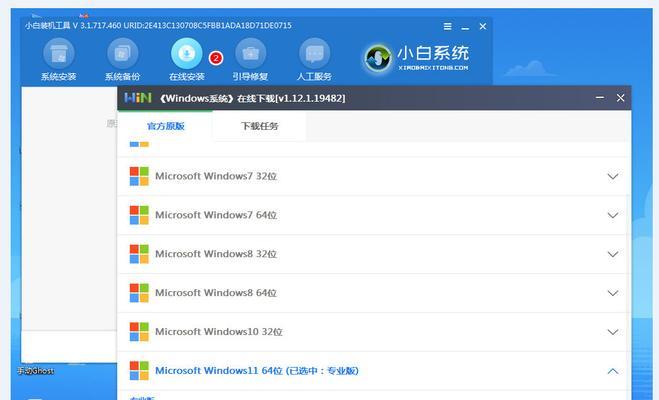Click the 小白装机工具 version title text
659x400 pixels.
pos(158,26)
